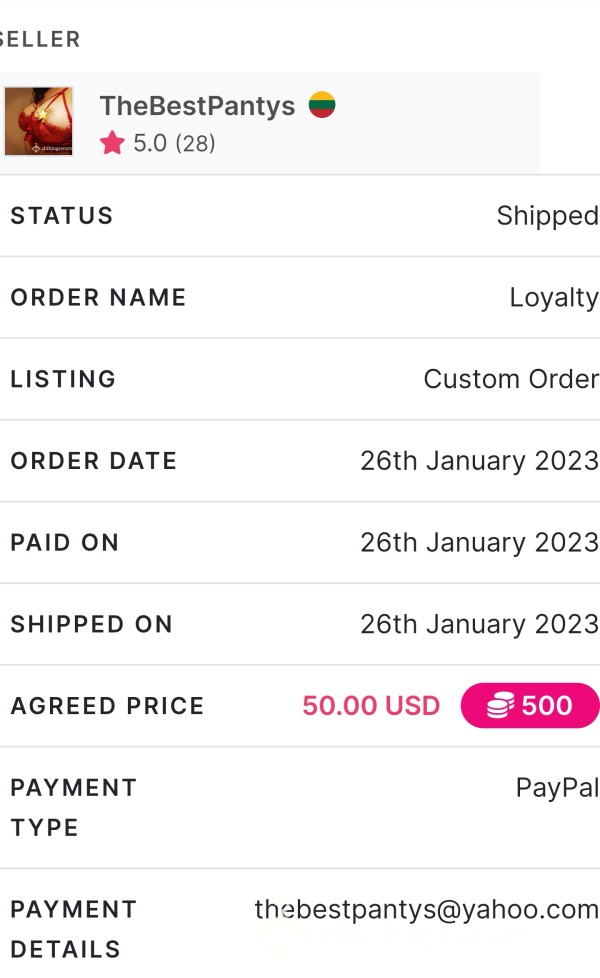The width and height of the screenshot is (600, 978).
Task: Click the pink rating star icon
Action: tap(112, 143)
